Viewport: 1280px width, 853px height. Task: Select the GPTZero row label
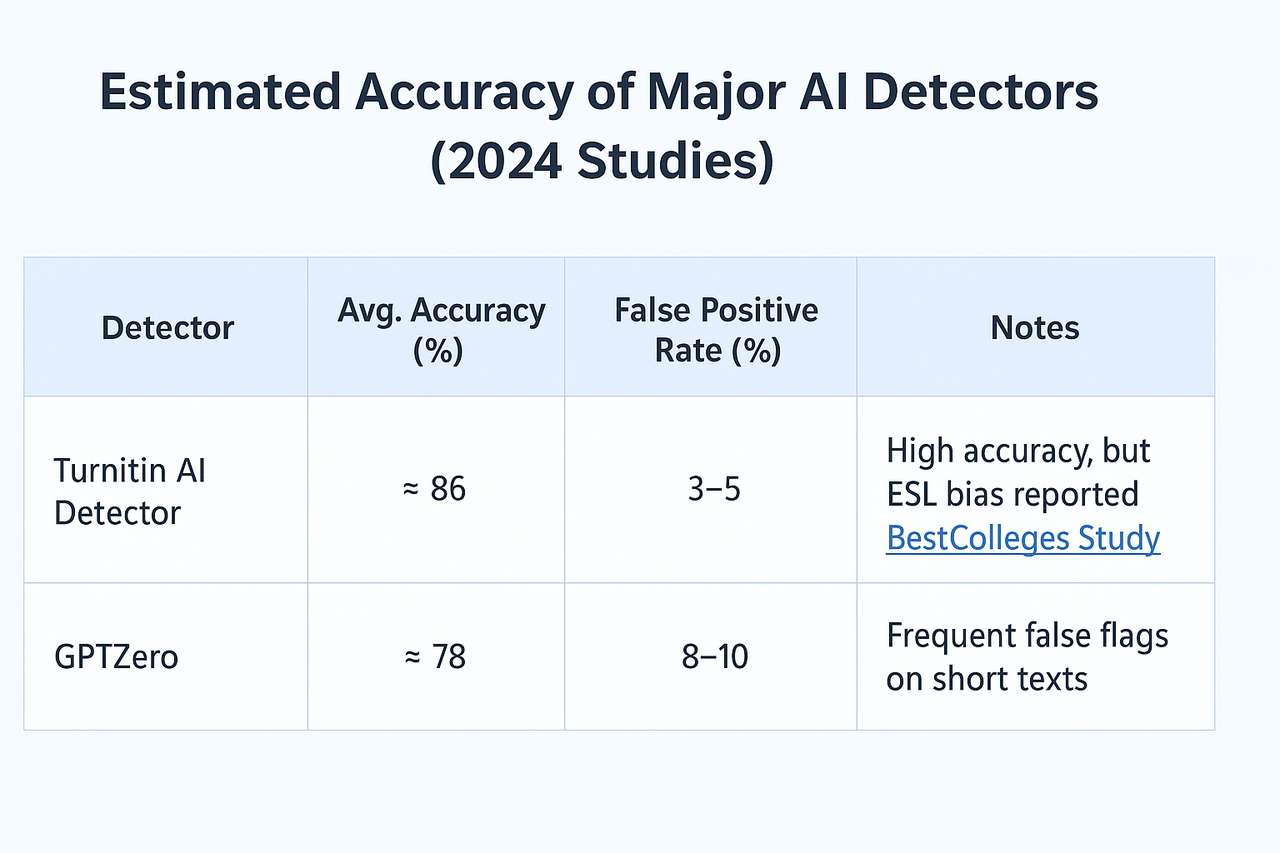116,658
